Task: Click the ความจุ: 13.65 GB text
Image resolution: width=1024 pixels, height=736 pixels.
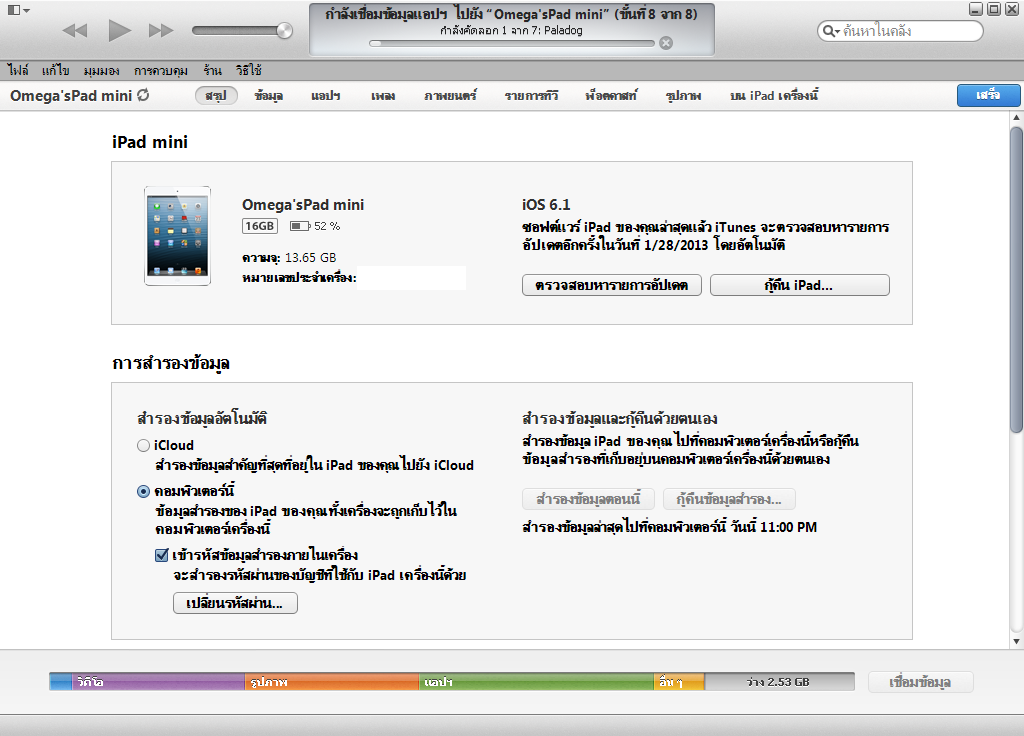Action: (289, 257)
